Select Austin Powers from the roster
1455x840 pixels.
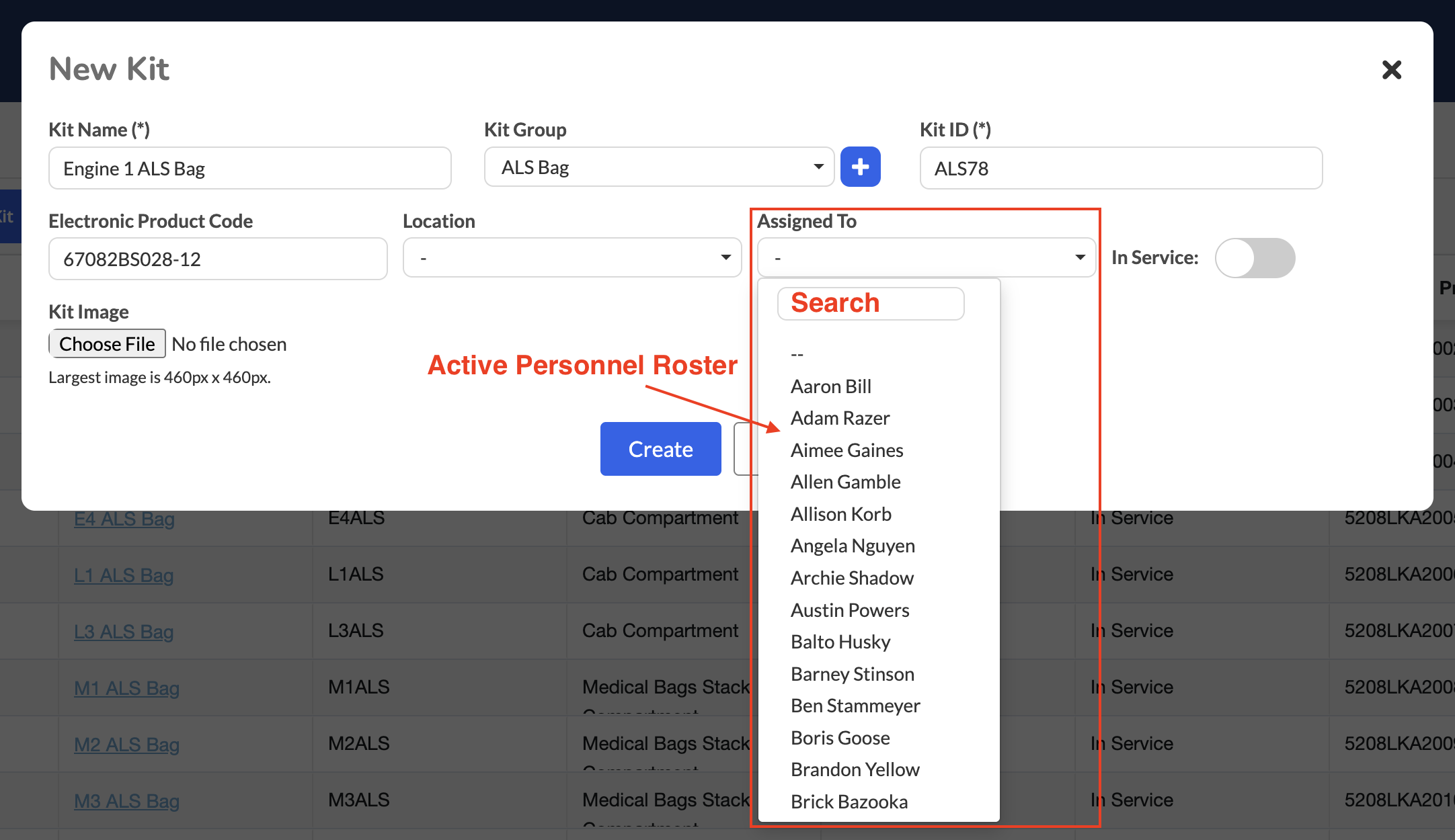coord(878,610)
